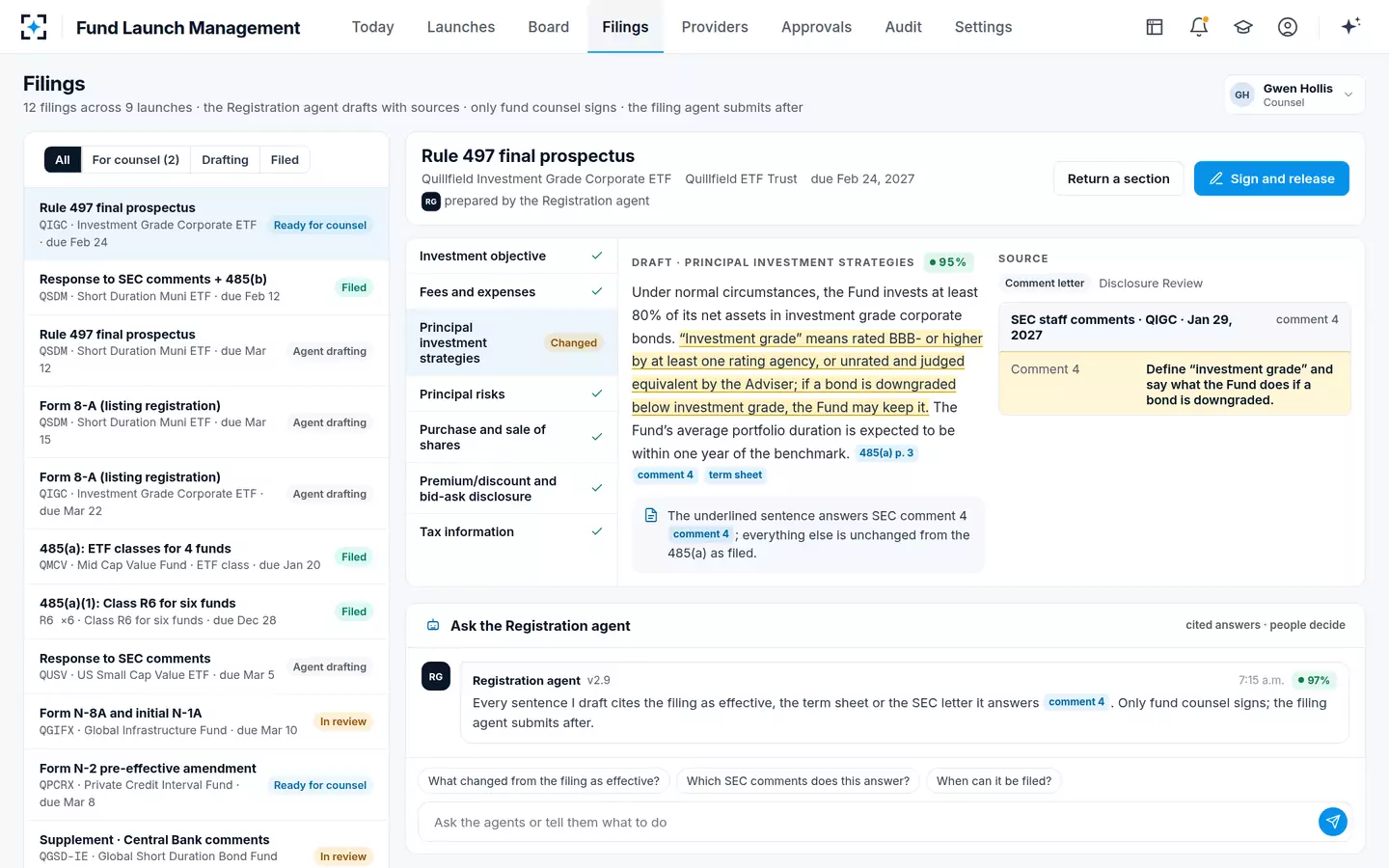Viewport: 1389px width, 868px height.
Task: Click the note document icon under draft
Action: click(651, 516)
